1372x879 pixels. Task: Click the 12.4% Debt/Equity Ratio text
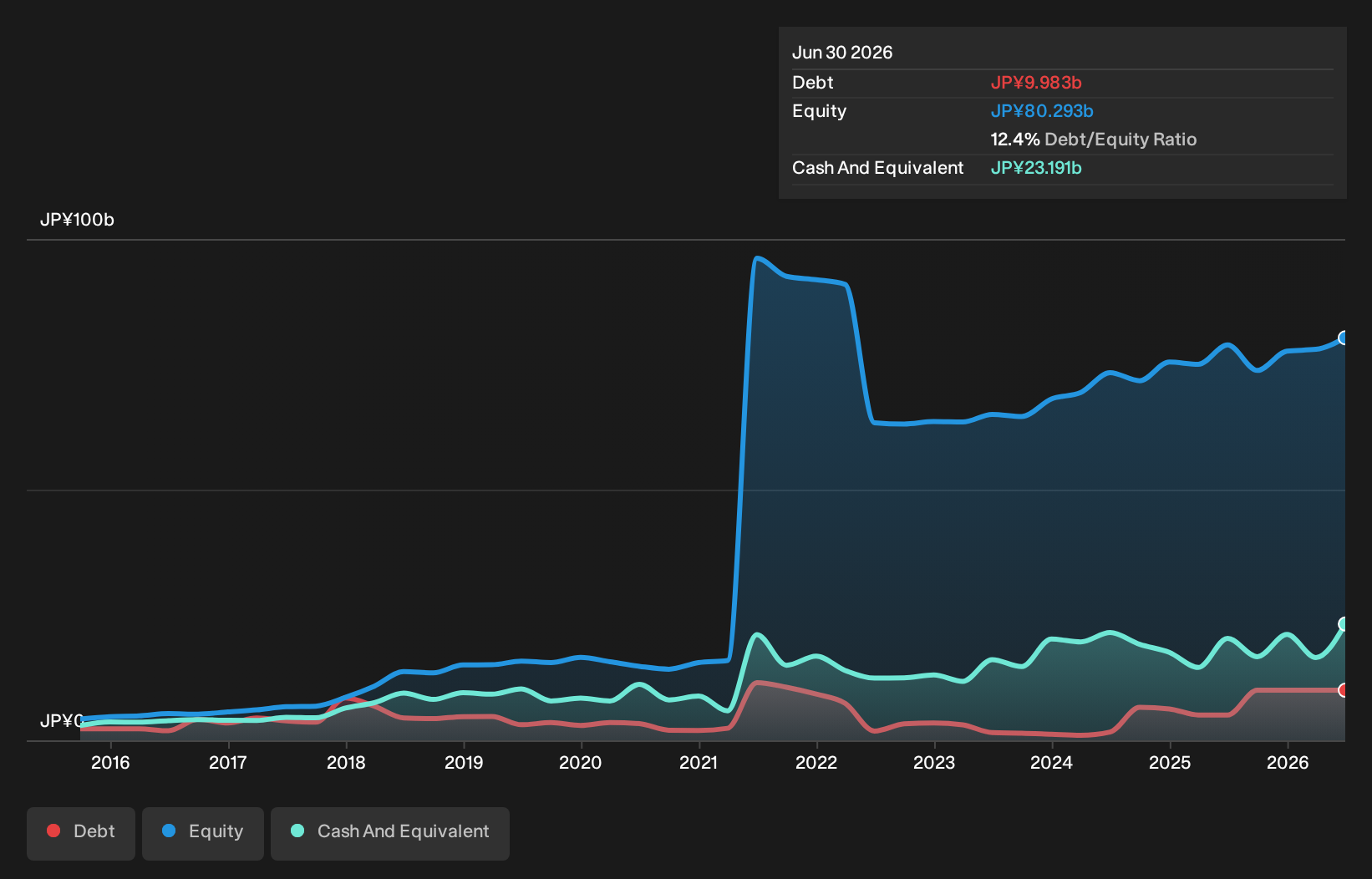[1094, 139]
